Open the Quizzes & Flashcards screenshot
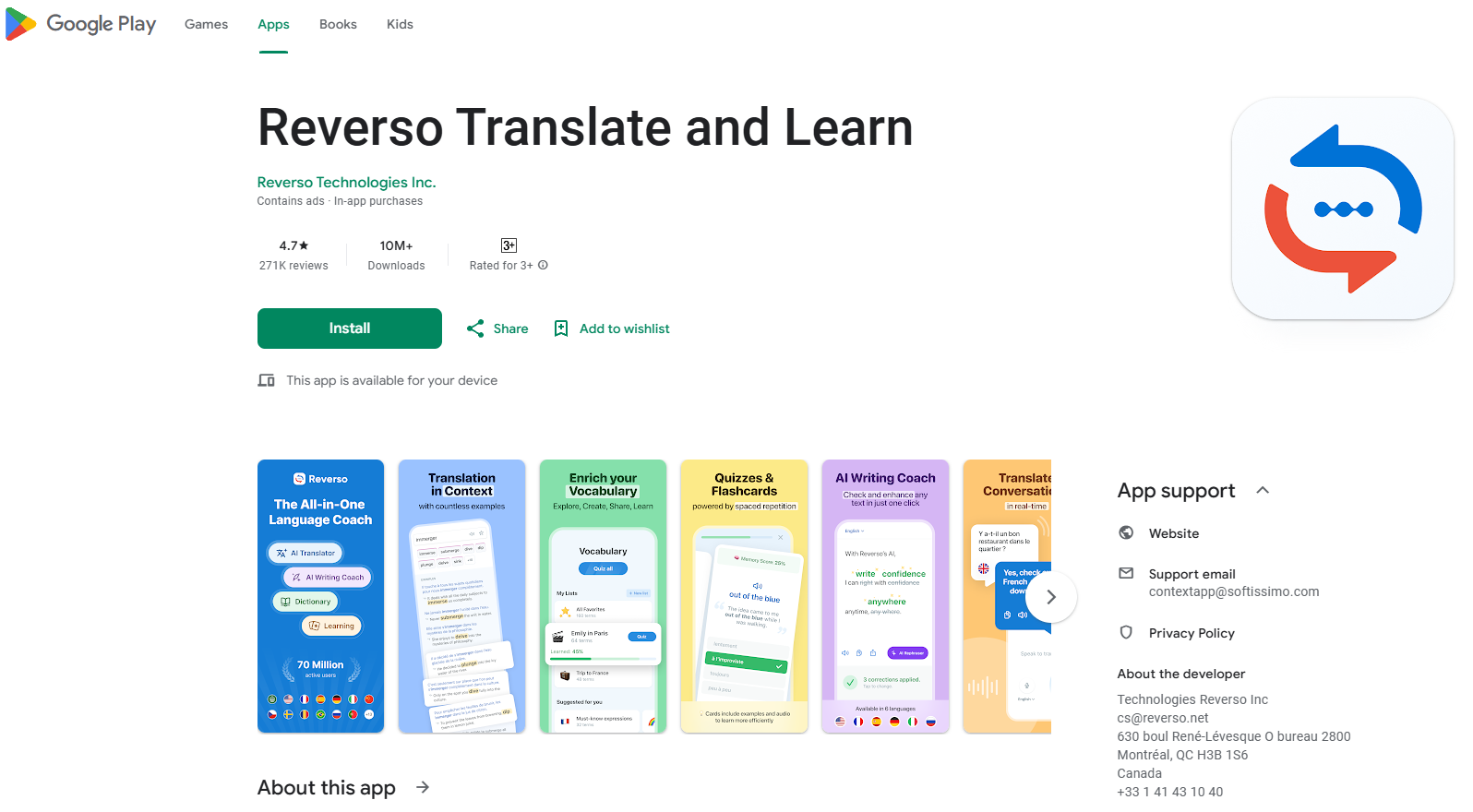 pos(744,596)
